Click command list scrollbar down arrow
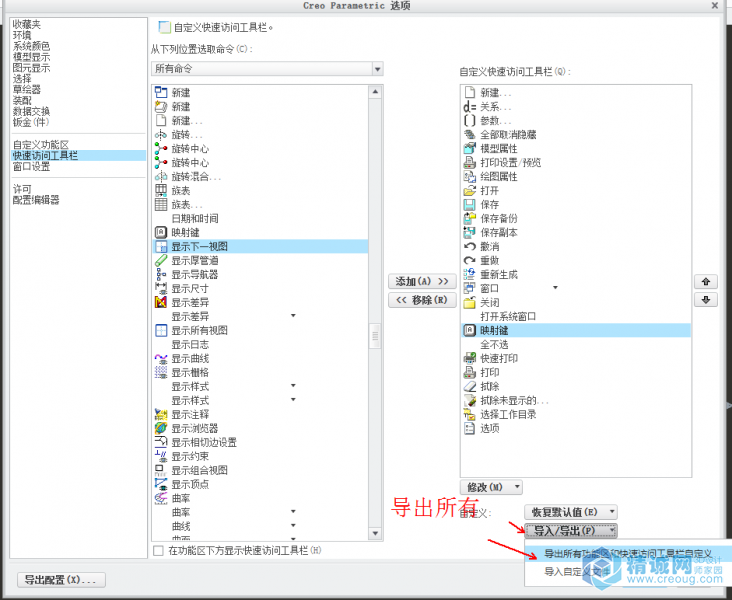 pos(375,533)
